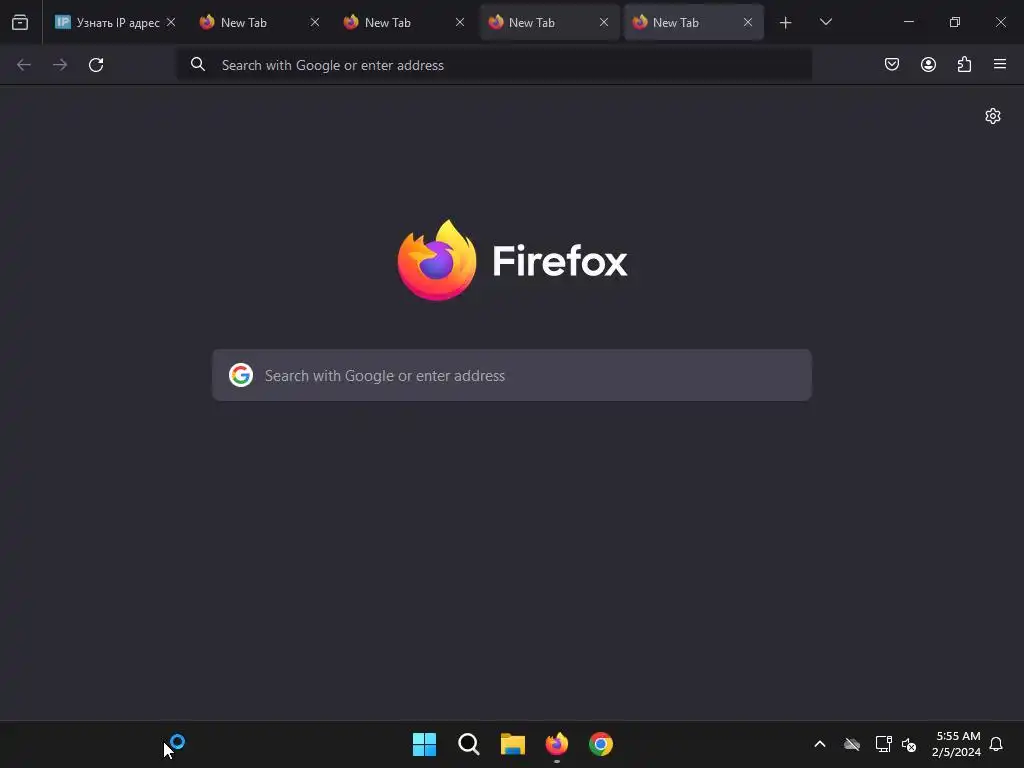Focus the top address bar field
Screen dimensions: 1024x768
[494, 65]
